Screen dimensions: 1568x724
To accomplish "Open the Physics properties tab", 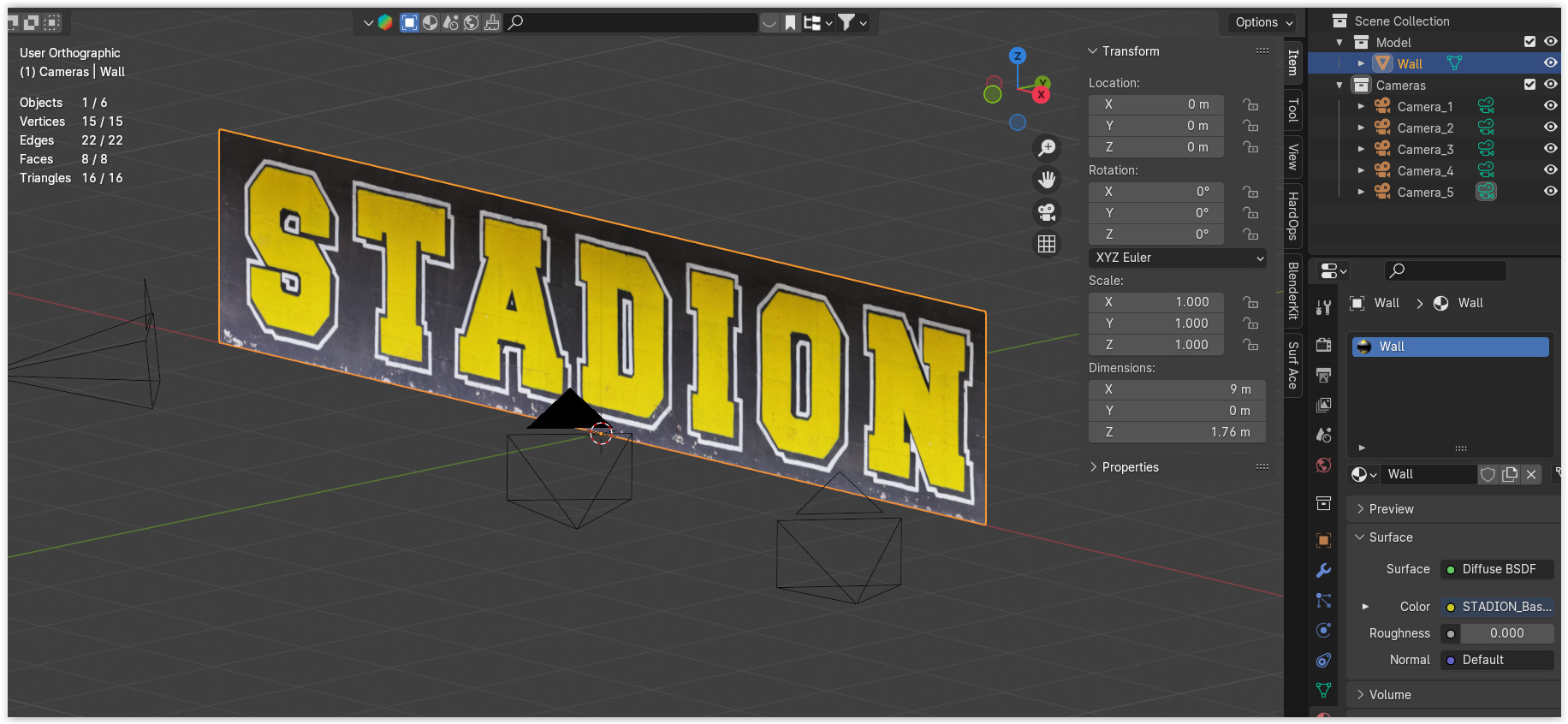I will (1324, 631).
